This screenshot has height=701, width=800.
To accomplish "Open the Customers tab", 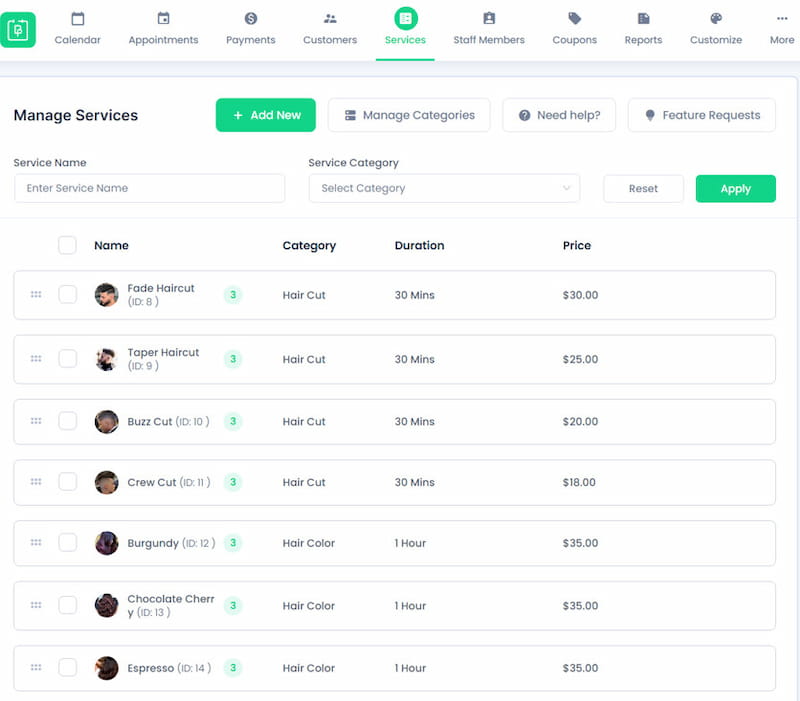I will pyautogui.click(x=330, y=30).
